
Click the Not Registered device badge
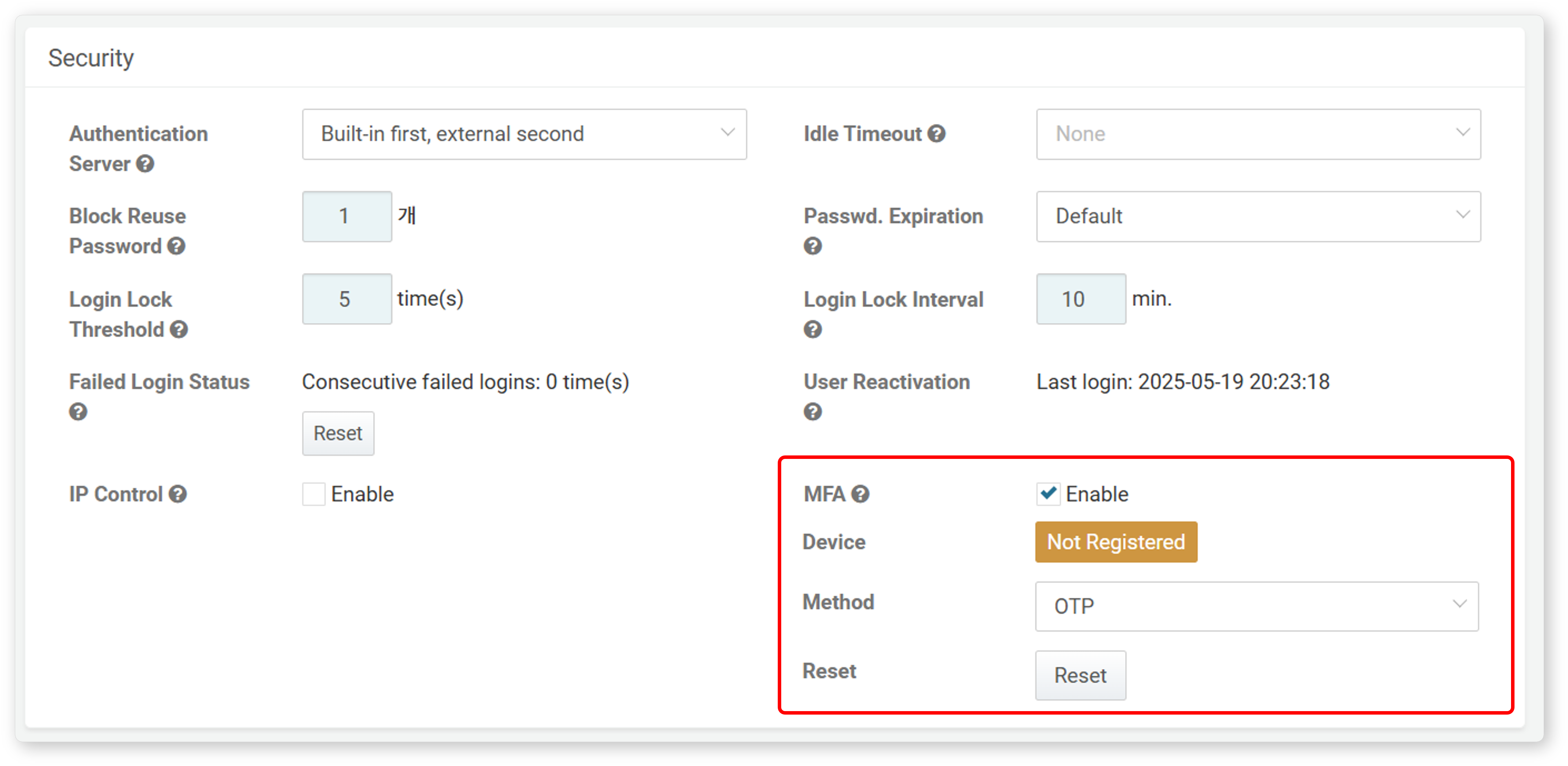pos(1116,542)
